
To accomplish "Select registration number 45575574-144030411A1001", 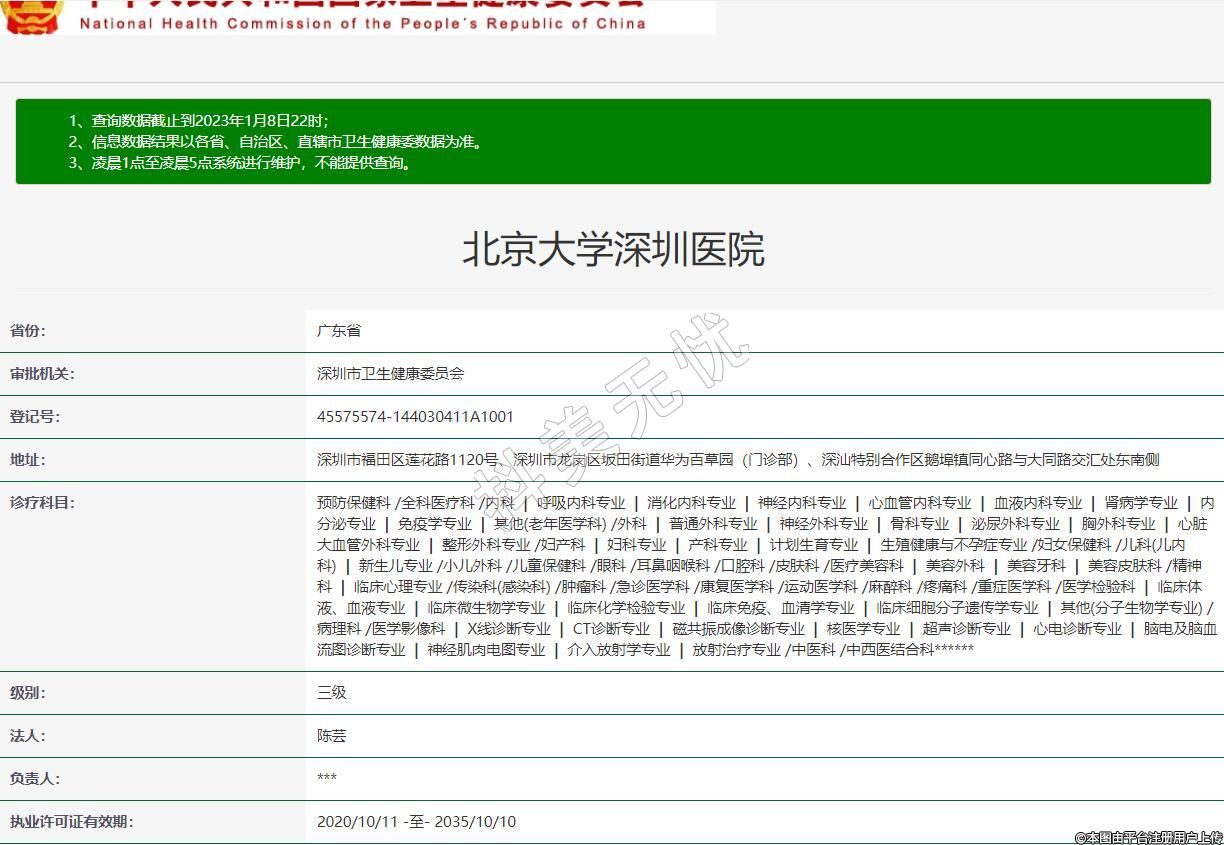I will [x=415, y=417].
